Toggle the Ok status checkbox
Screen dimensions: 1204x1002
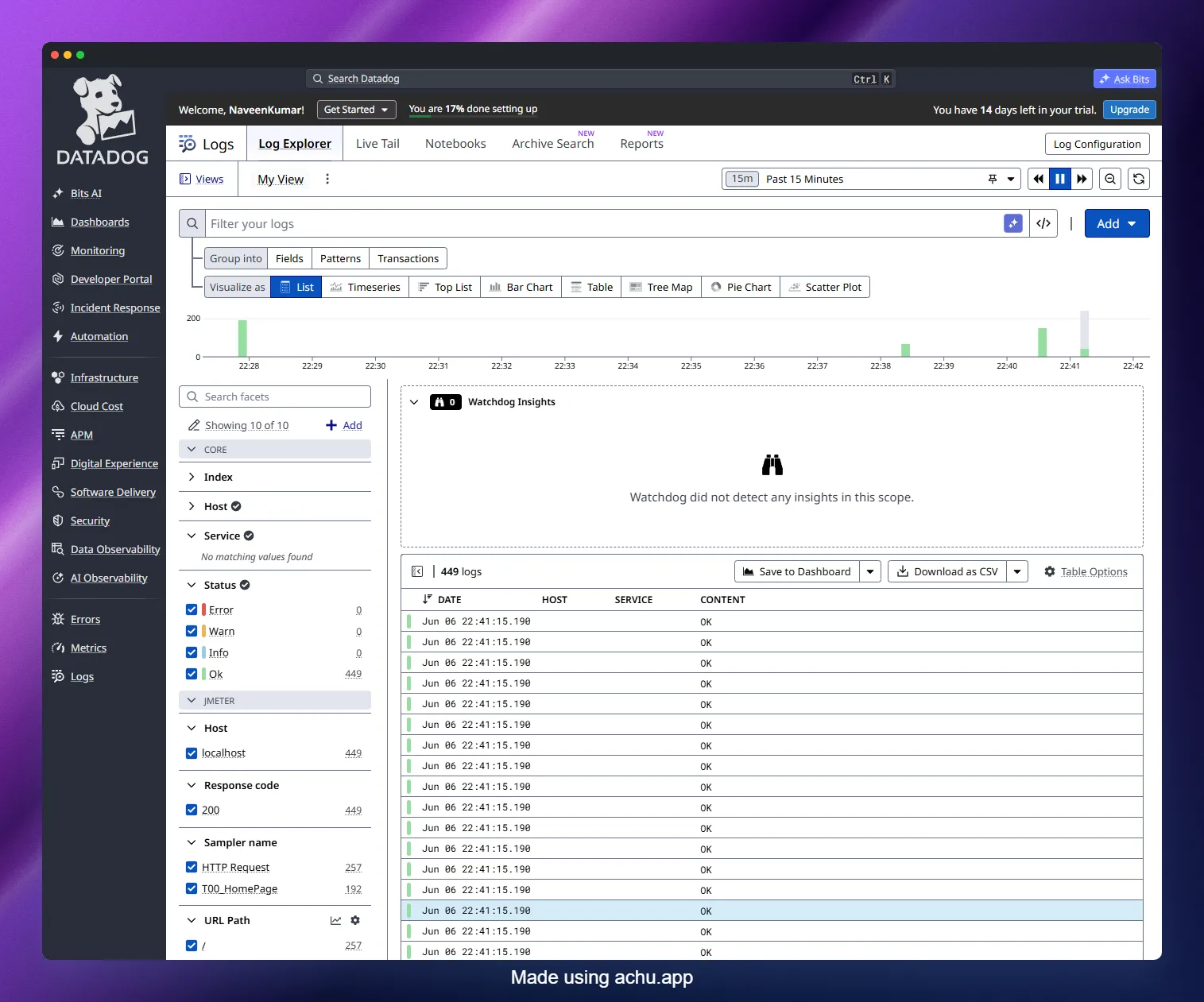click(x=192, y=674)
